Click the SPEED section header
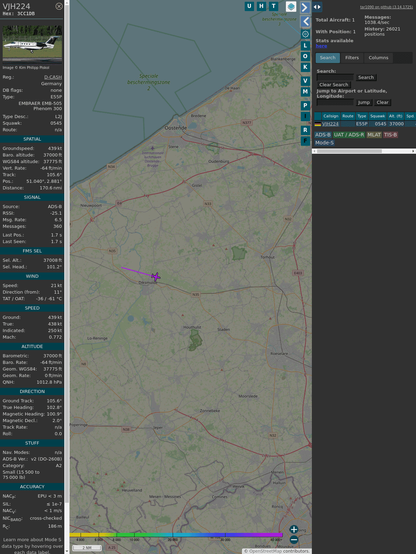Viewport: 416px width, 554px height. 32,308
